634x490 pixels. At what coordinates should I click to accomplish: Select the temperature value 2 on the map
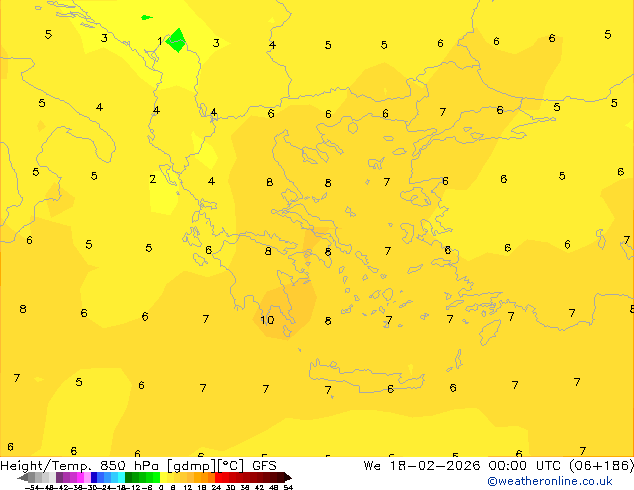point(152,179)
